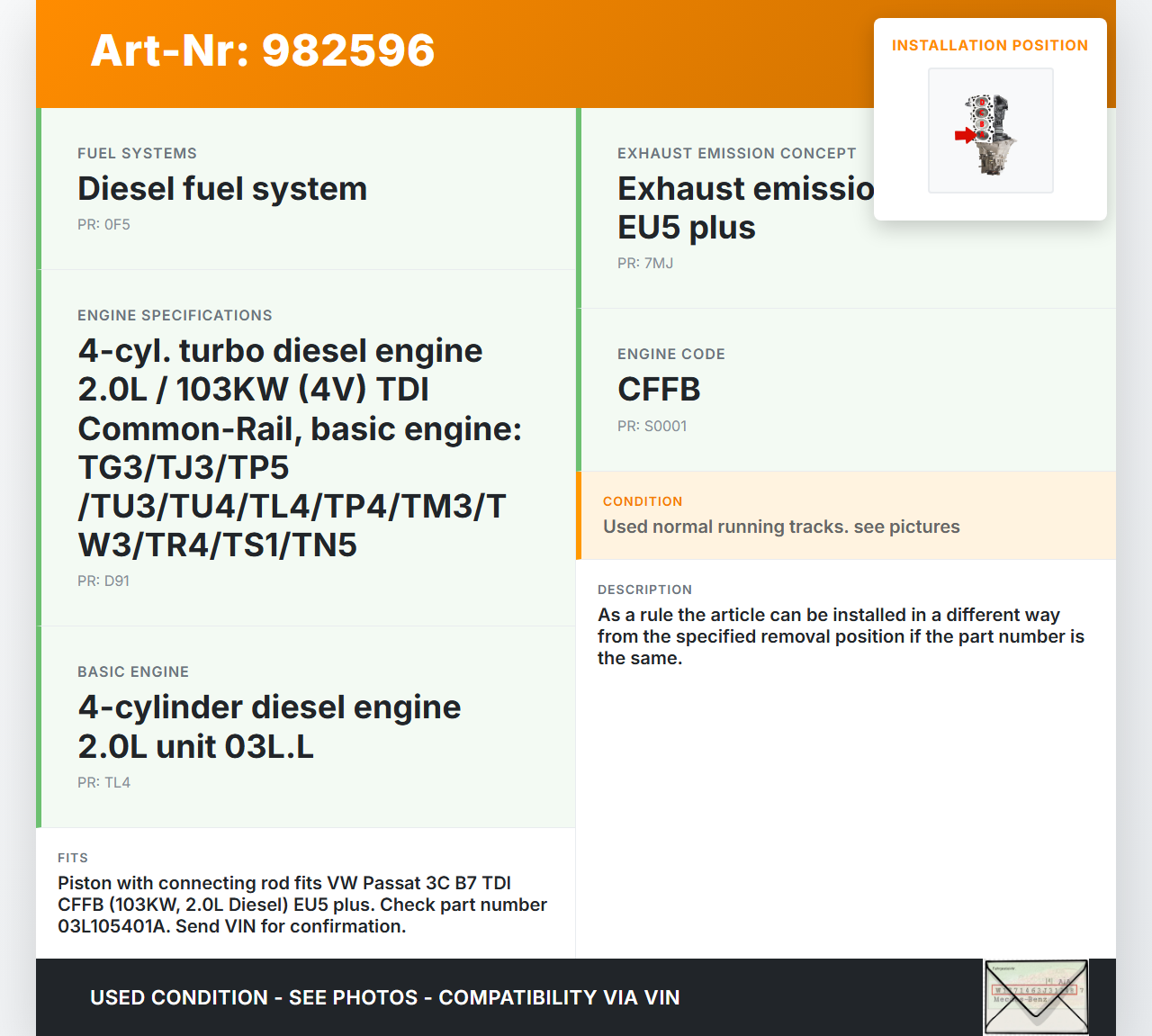
Task: Click the footer banner about compatibility via VIN
Action: coord(385,997)
